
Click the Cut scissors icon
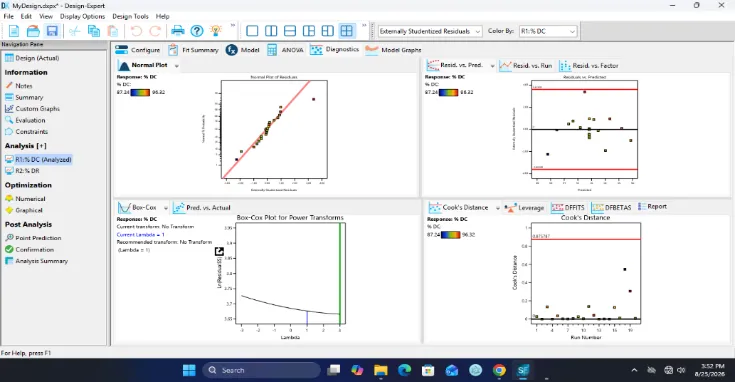[x=75, y=31]
